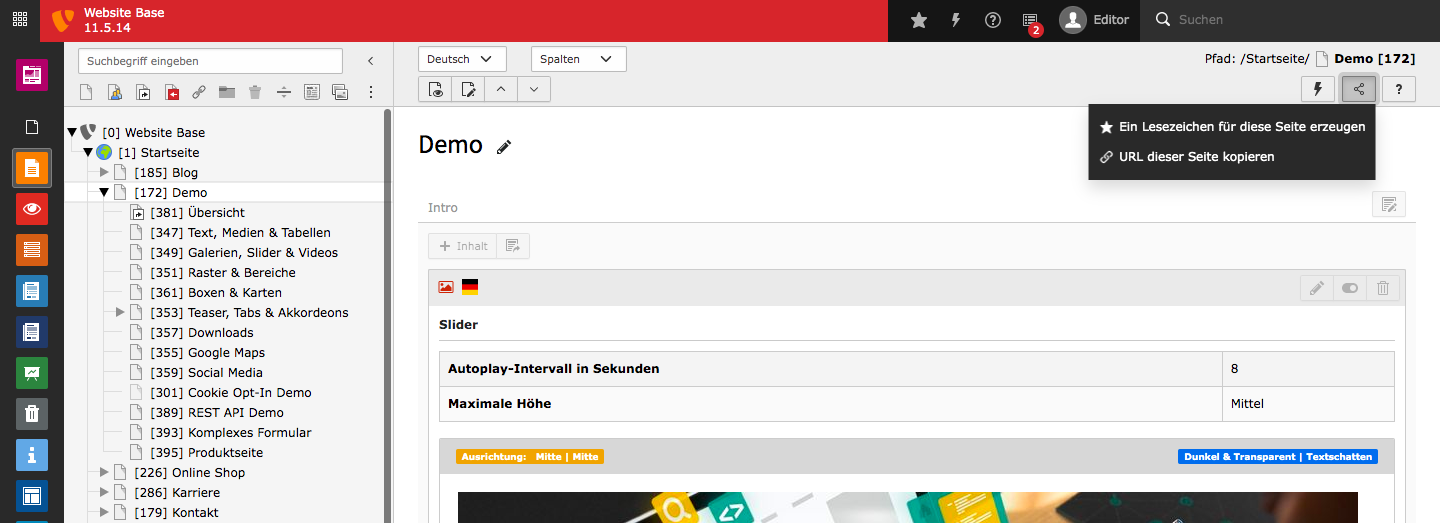Open the bookmarks star in the top bar
The width and height of the screenshot is (1440, 523).
[x=919, y=20]
